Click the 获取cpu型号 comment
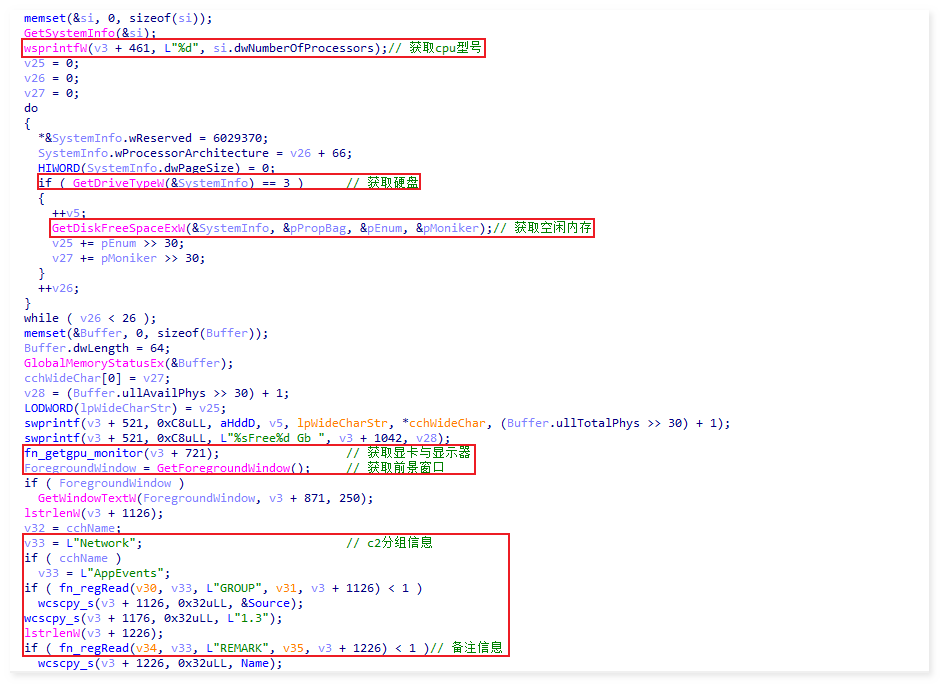 [x=444, y=48]
